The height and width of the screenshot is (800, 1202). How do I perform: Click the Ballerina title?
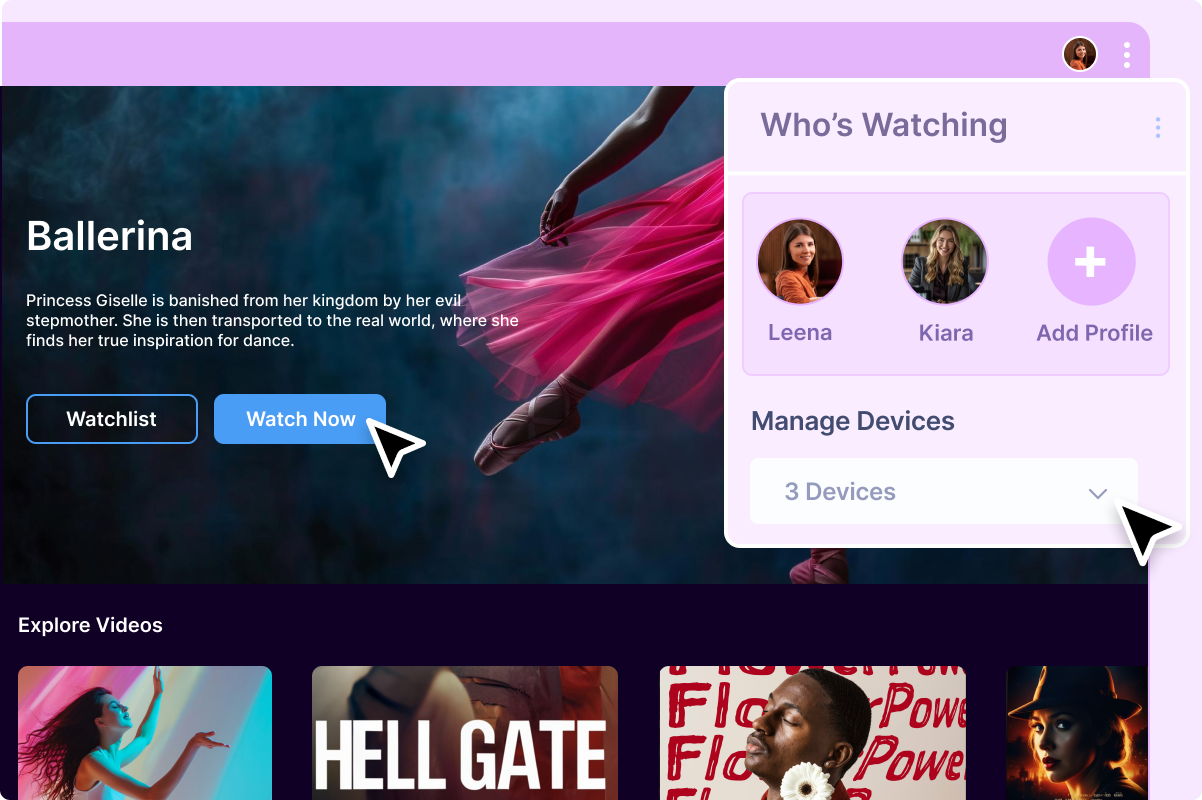pyautogui.click(x=109, y=236)
